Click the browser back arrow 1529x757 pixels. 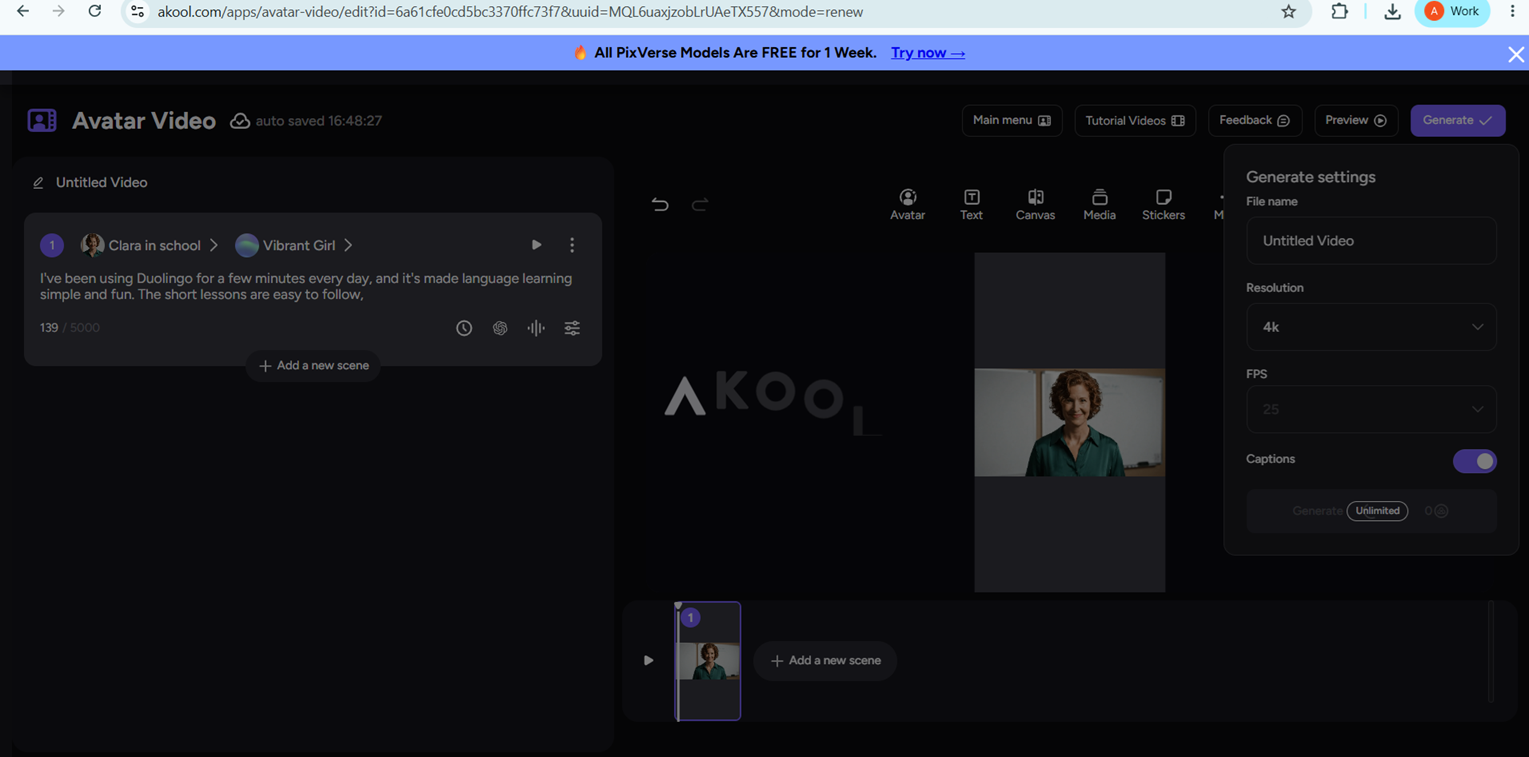pyautogui.click(x=22, y=11)
